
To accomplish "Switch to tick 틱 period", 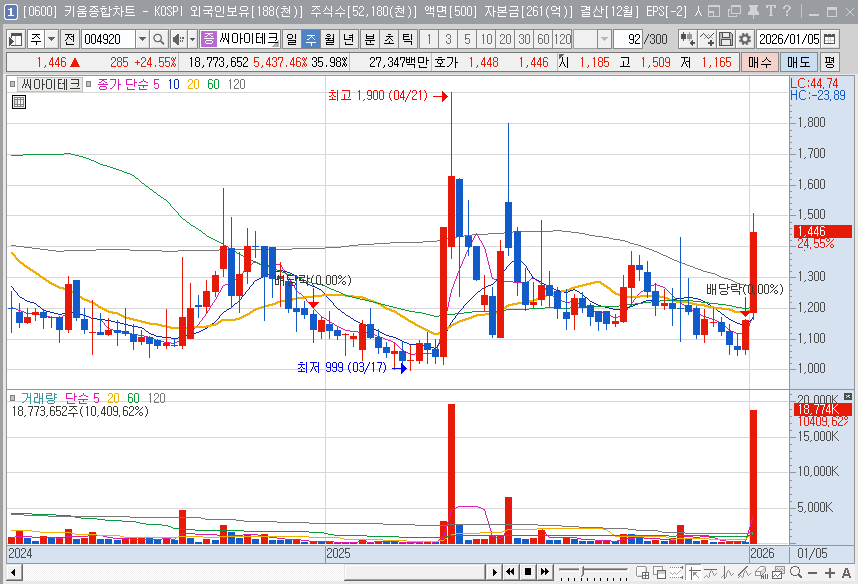I will (408, 39).
